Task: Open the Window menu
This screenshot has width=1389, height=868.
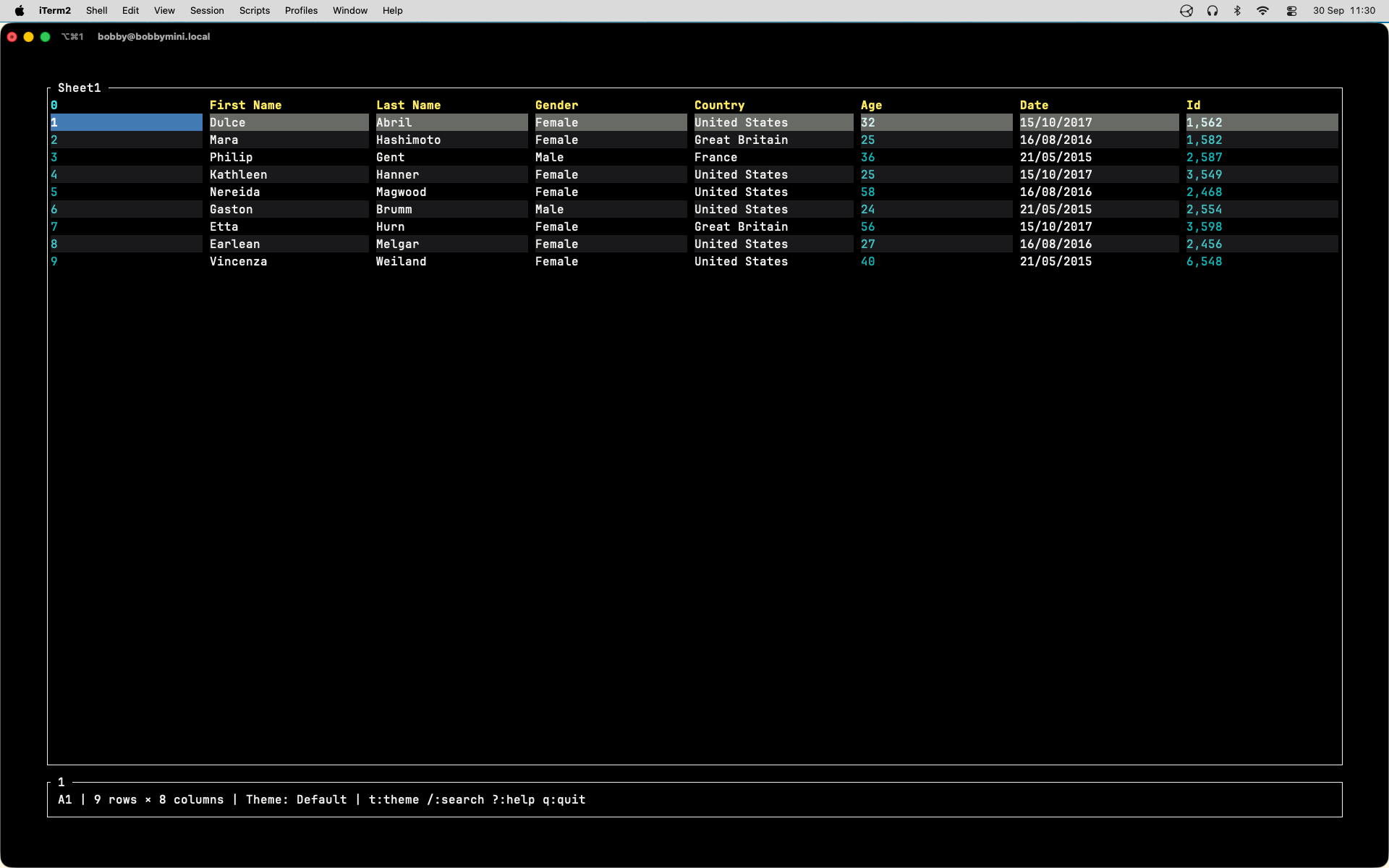Action: [x=350, y=11]
